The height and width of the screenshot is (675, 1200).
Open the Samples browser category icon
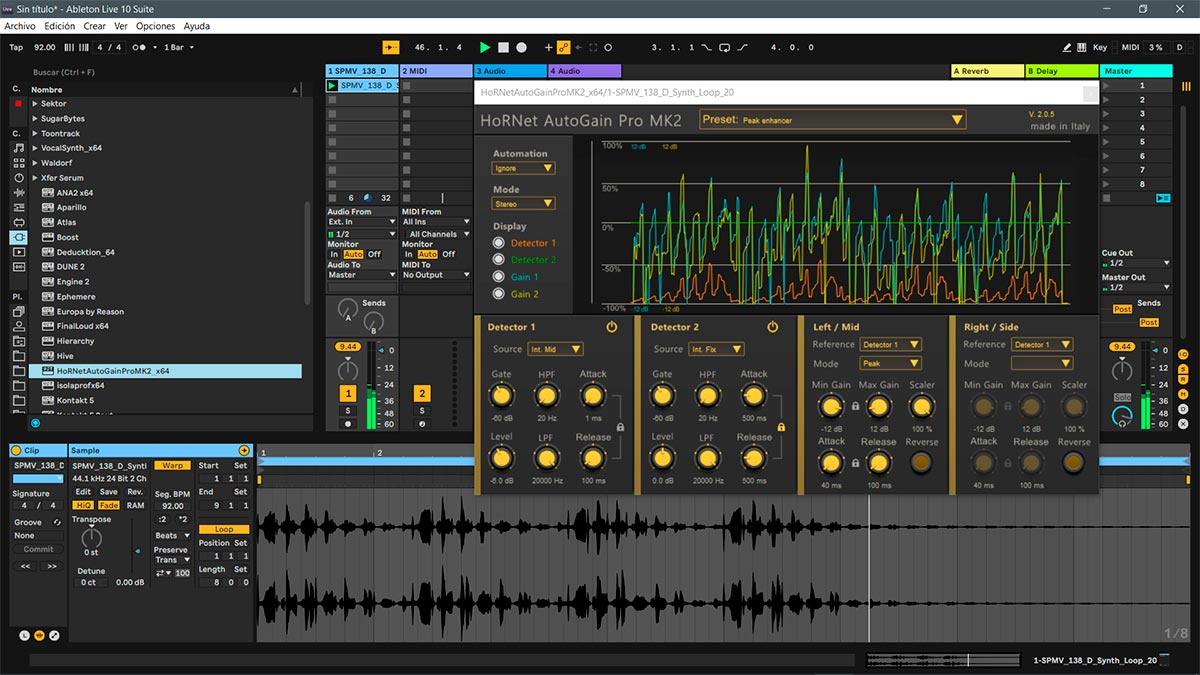coord(18,268)
